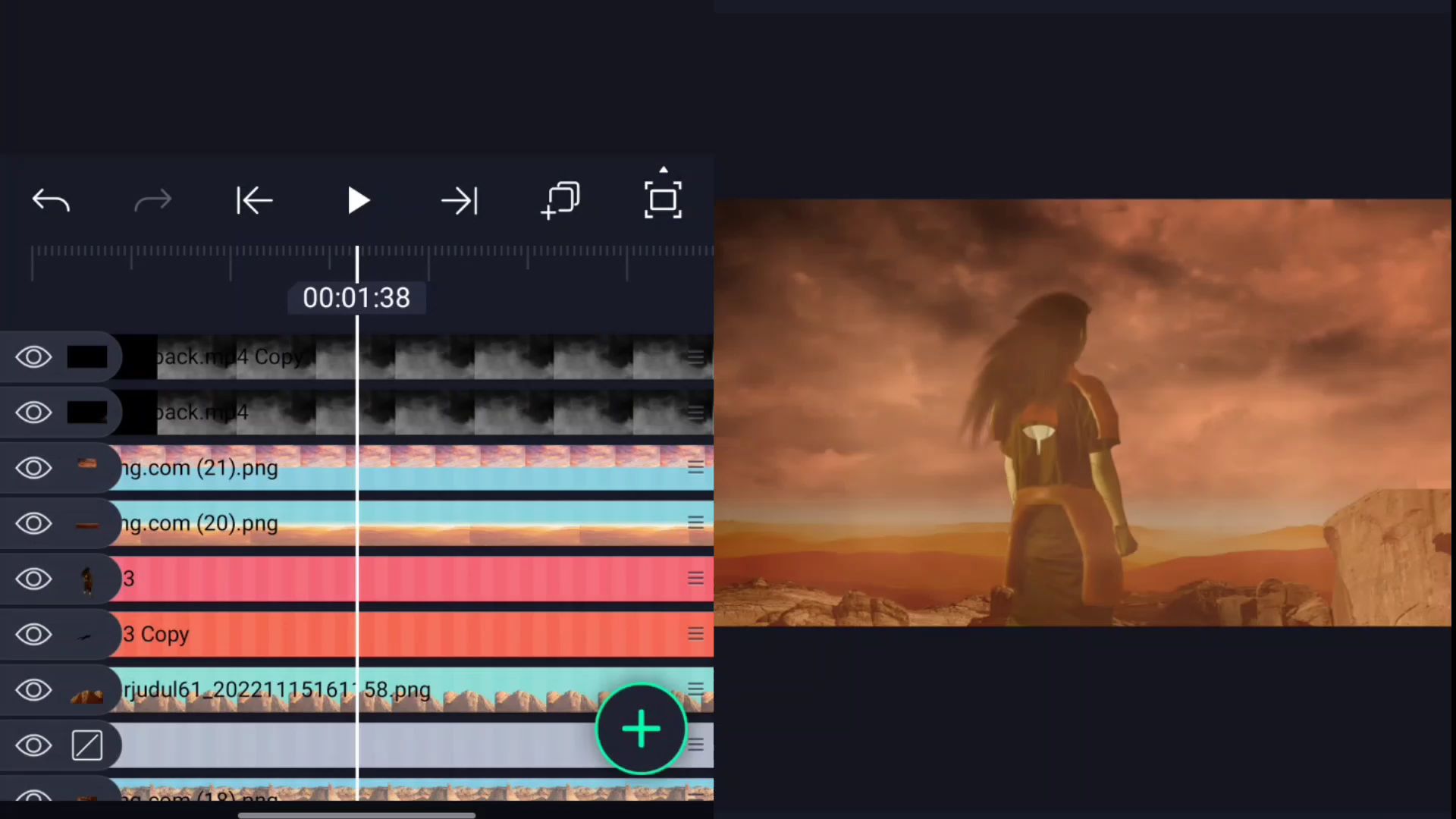
Task: Hide the back.mp4 Copy layer
Action: click(x=33, y=357)
